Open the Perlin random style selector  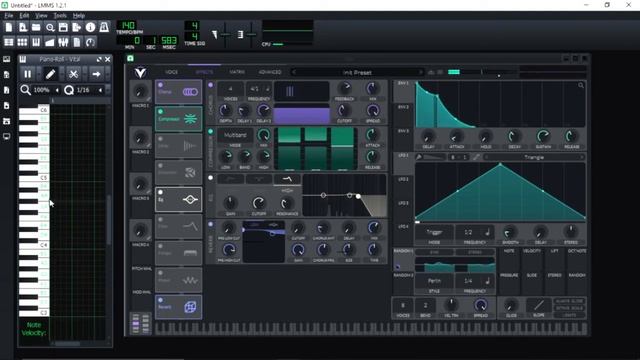434,281
